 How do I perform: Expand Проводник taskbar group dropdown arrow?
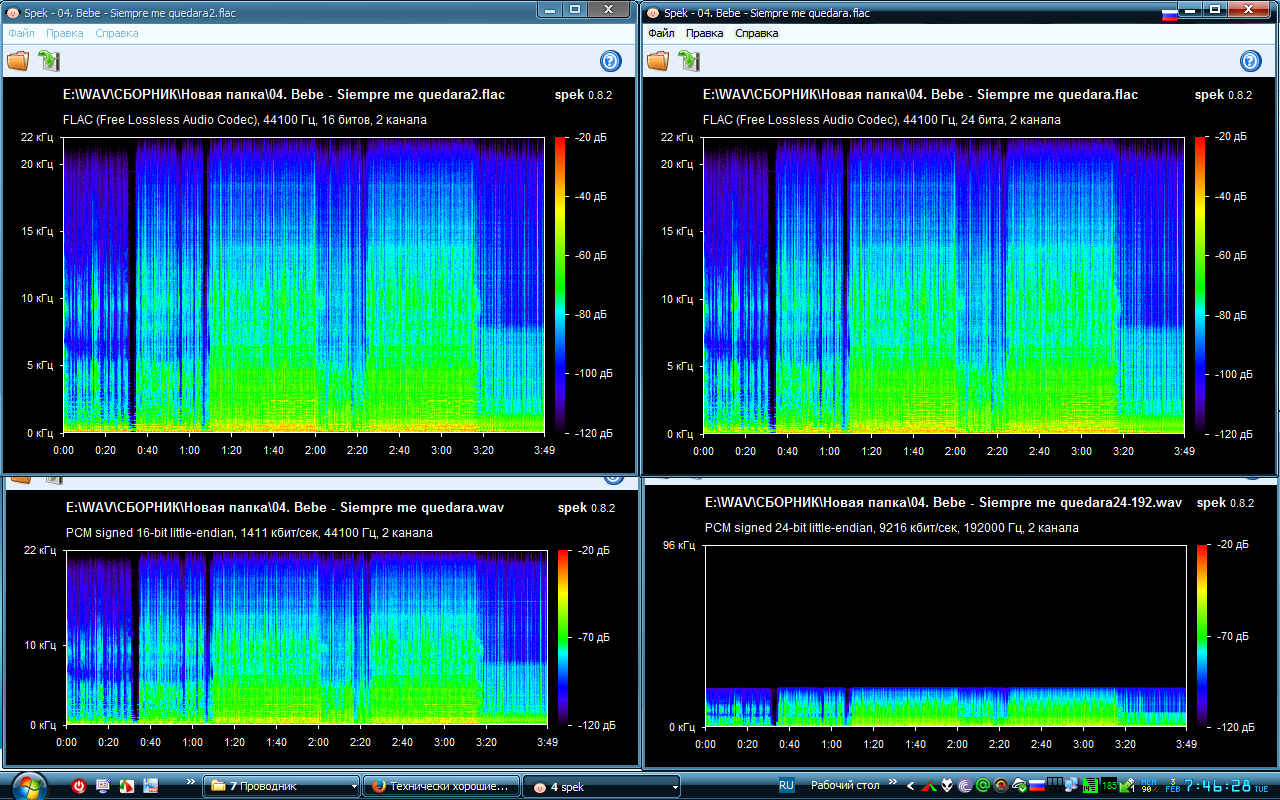(x=354, y=787)
